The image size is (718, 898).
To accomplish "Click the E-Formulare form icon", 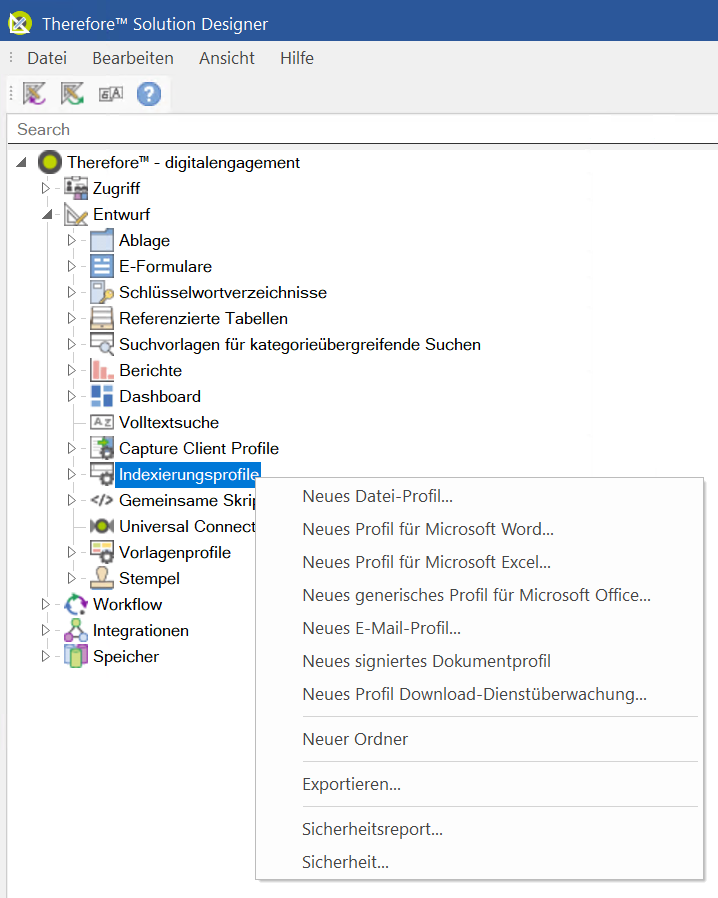I will 102,266.
